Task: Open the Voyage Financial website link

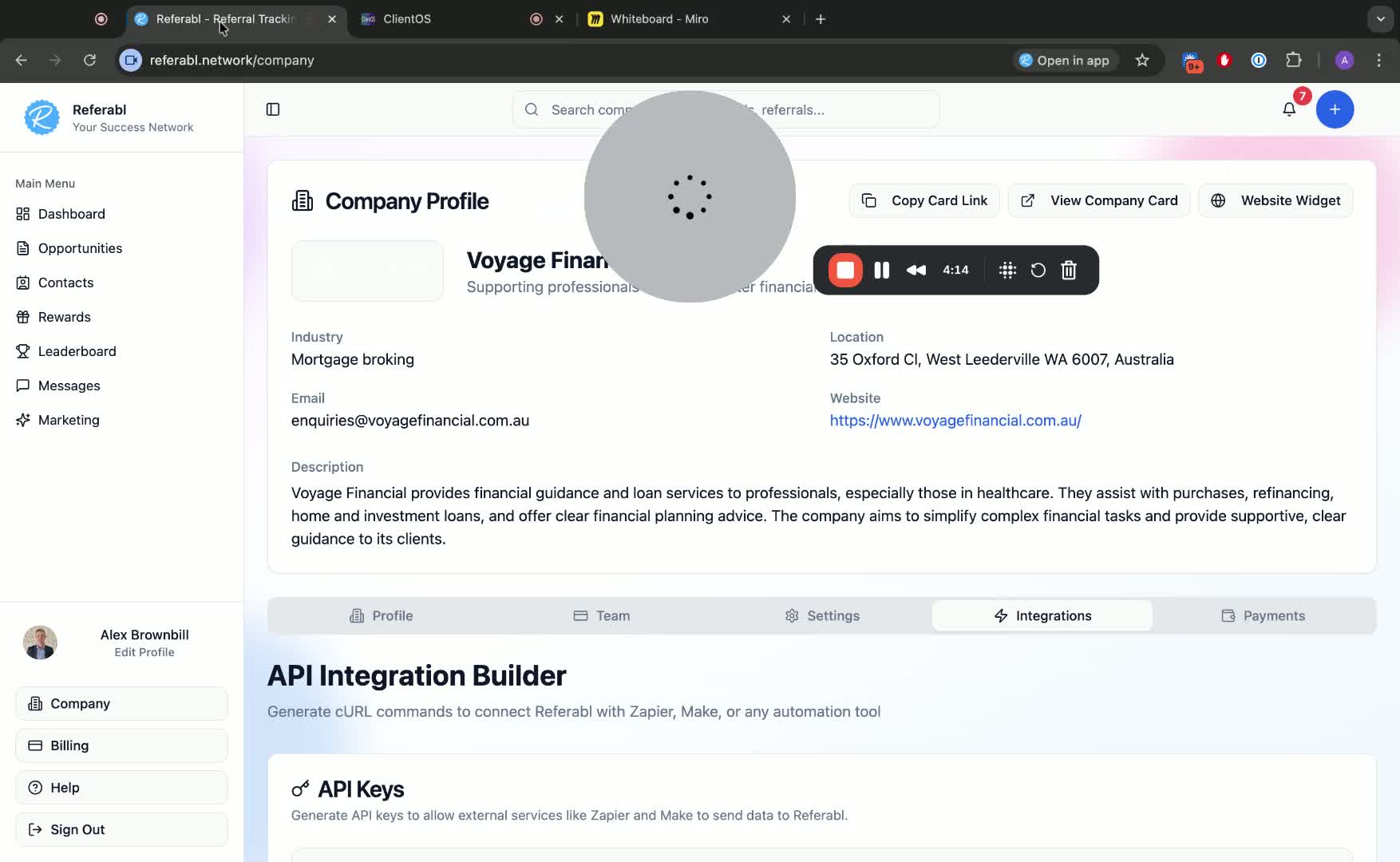Action: pos(955,421)
